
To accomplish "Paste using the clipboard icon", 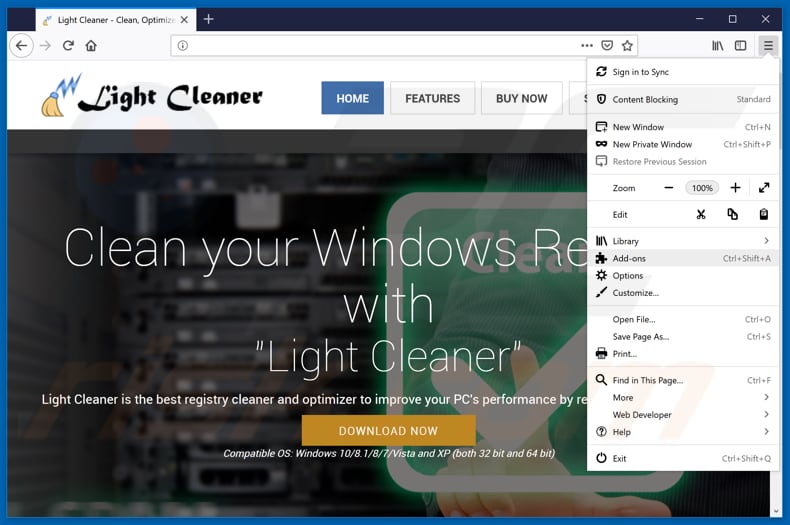I will [764, 215].
